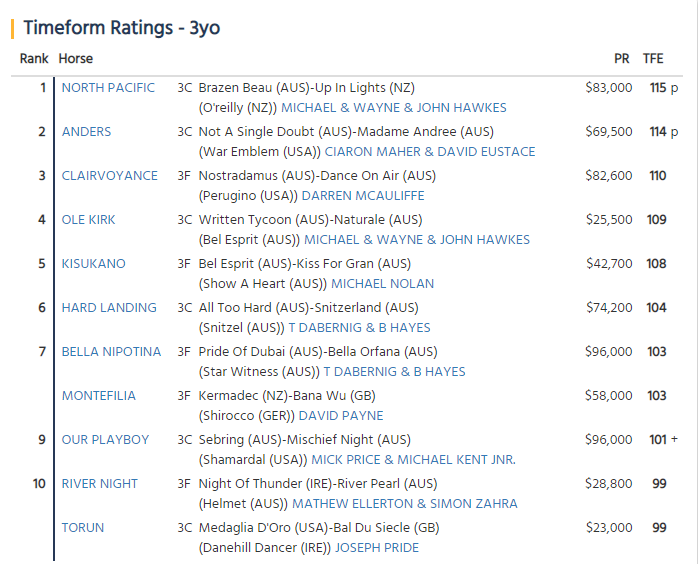The image size is (698, 564).
Task: Open Mathew Ellerton & Simon Zahra link
Action: [405, 504]
